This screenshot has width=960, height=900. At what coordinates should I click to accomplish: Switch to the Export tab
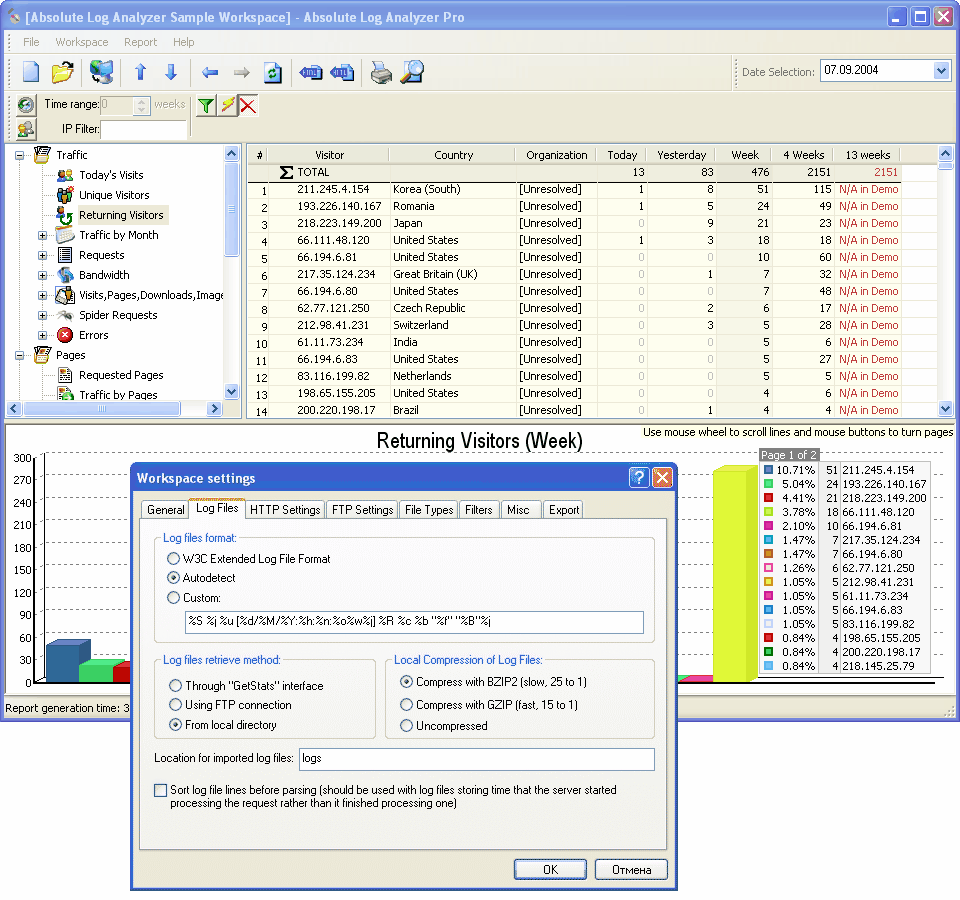pyautogui.click(x=563, y=510)
